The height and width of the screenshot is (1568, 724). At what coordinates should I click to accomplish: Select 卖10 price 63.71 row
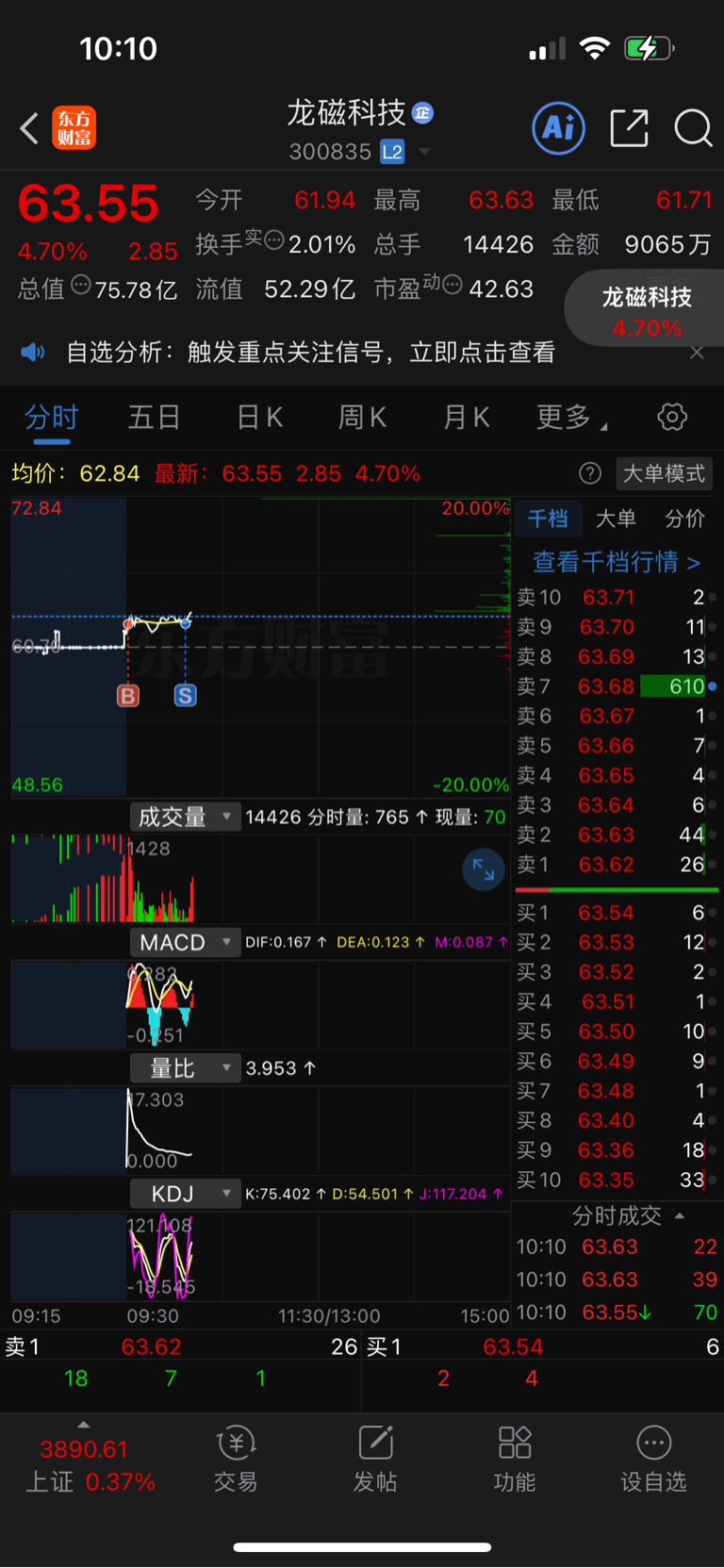[x=617, y=597]
